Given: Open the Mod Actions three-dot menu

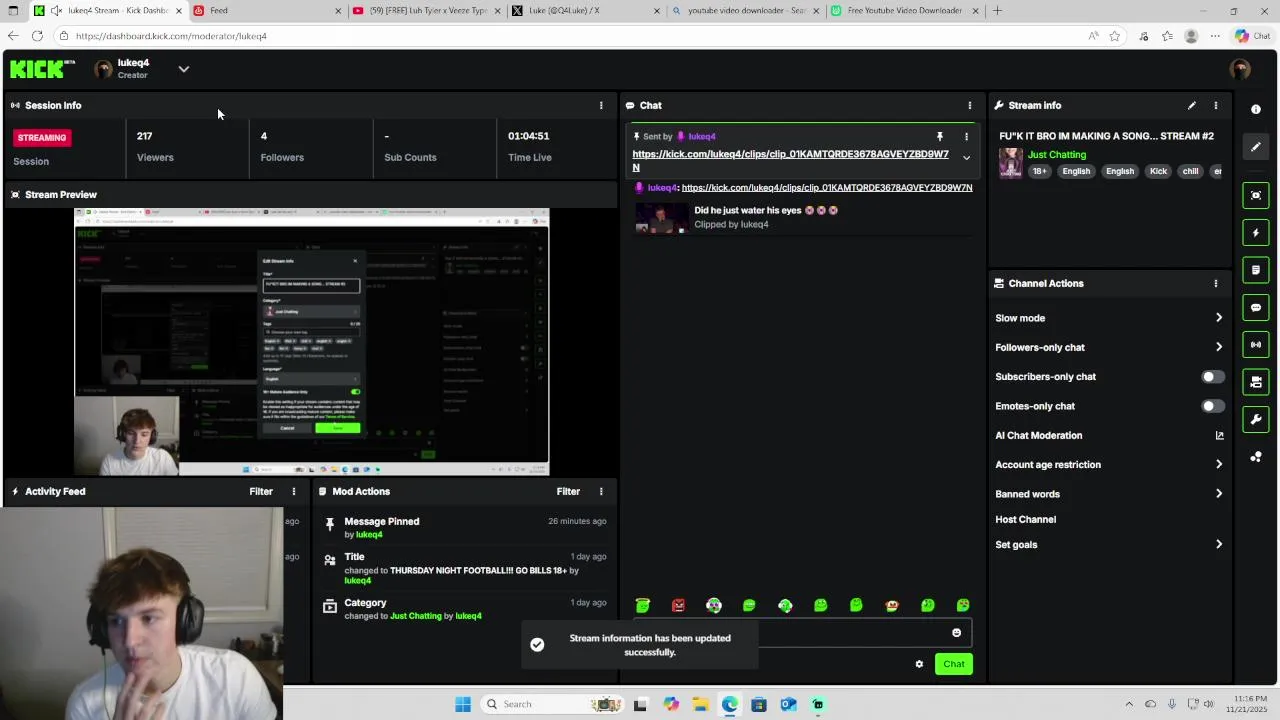Looking at the screenshot, I should click(x=601, y=491).
